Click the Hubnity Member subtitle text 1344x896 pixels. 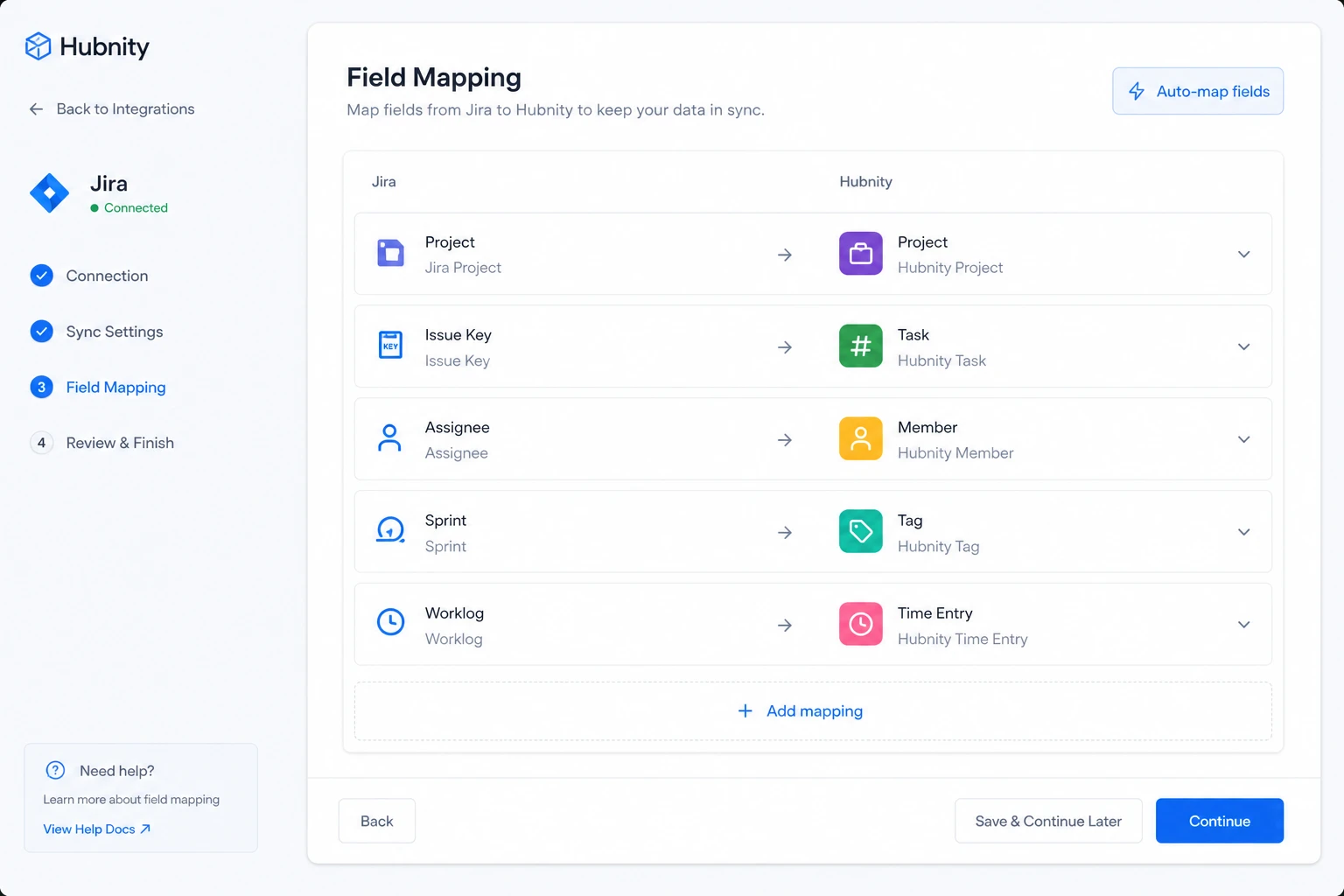[x=955, y=453]
